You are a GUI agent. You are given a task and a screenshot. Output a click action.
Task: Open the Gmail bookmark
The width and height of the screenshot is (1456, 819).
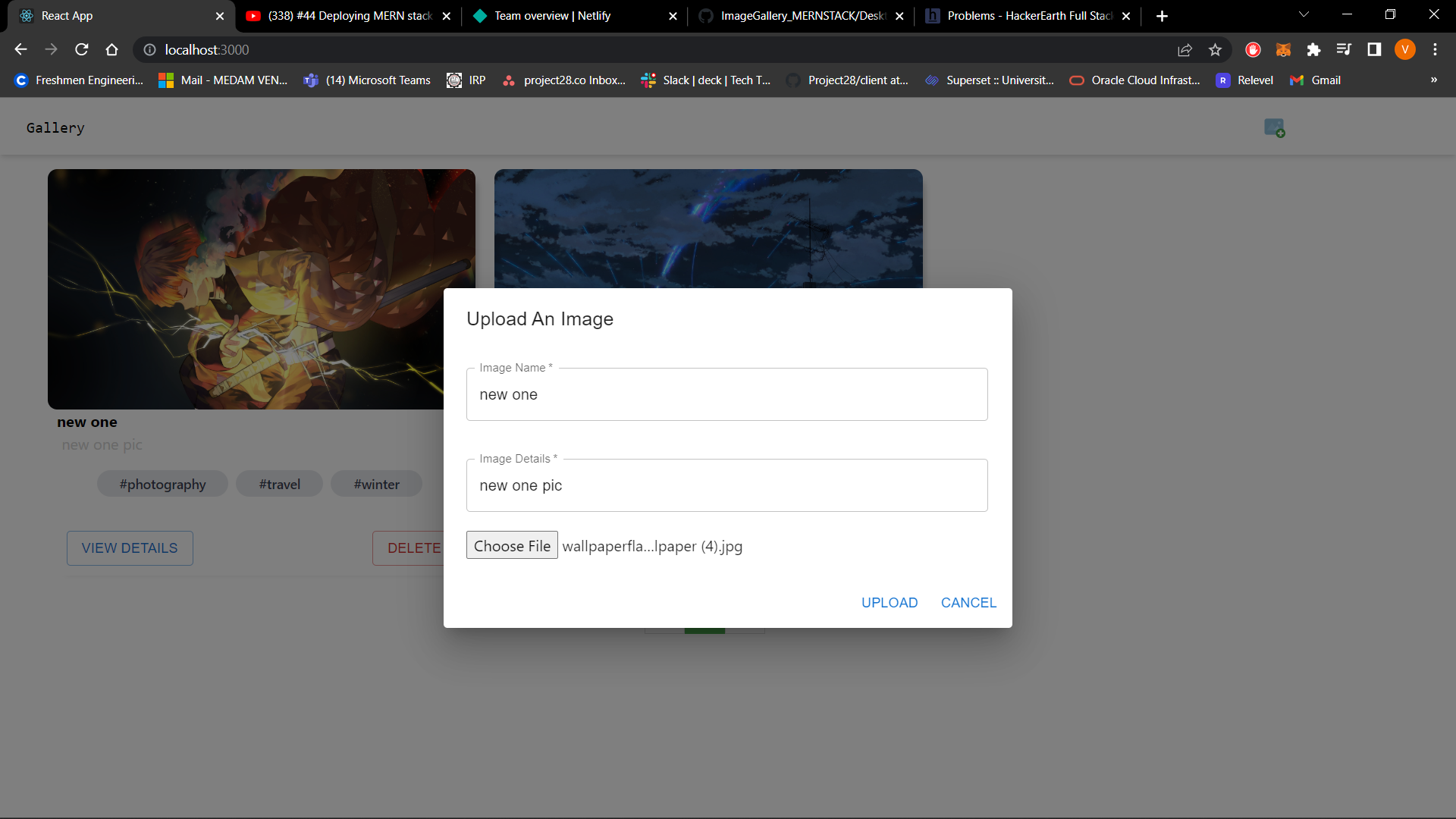click(1315, 80)
